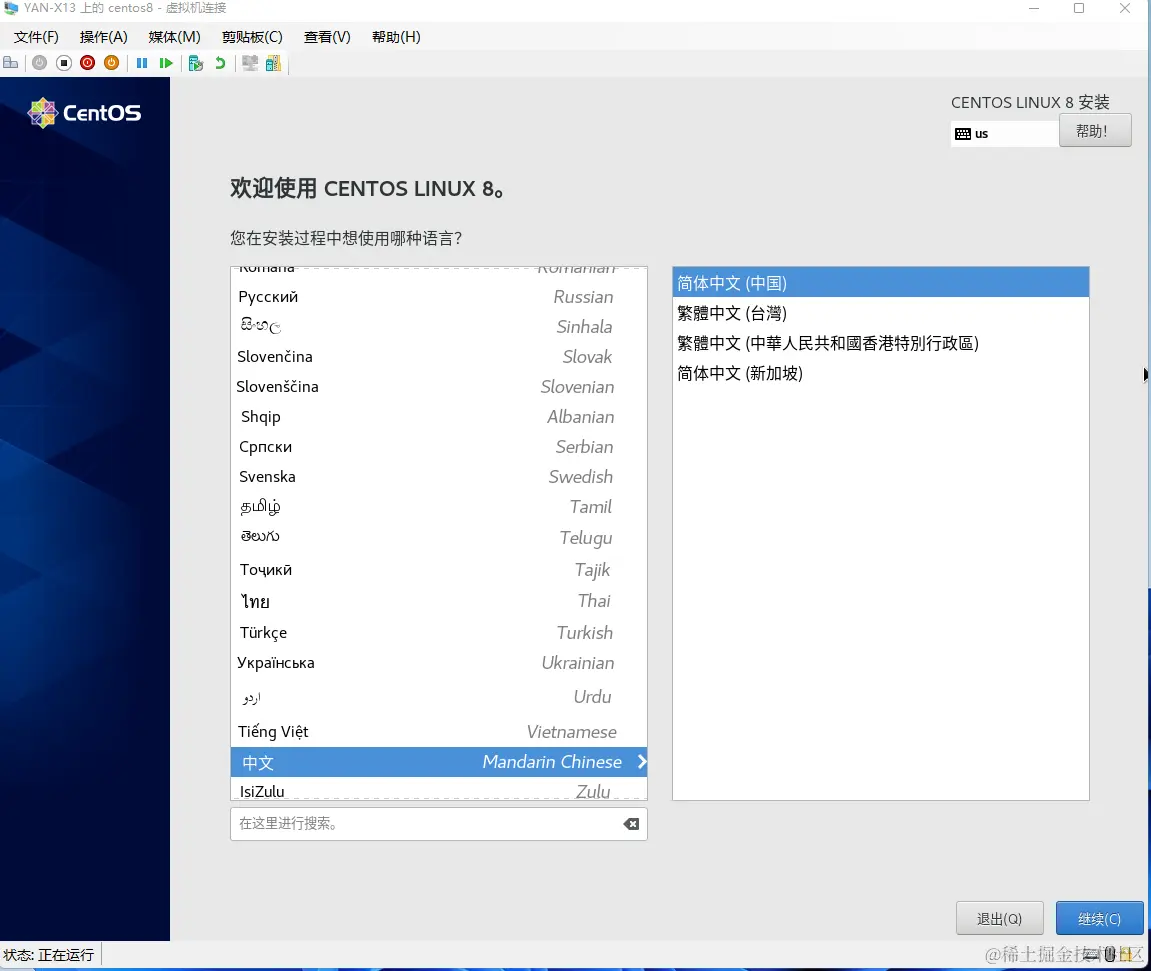
Task: Turn off the VM with the stop icon
Action: (x=64, y=63)
